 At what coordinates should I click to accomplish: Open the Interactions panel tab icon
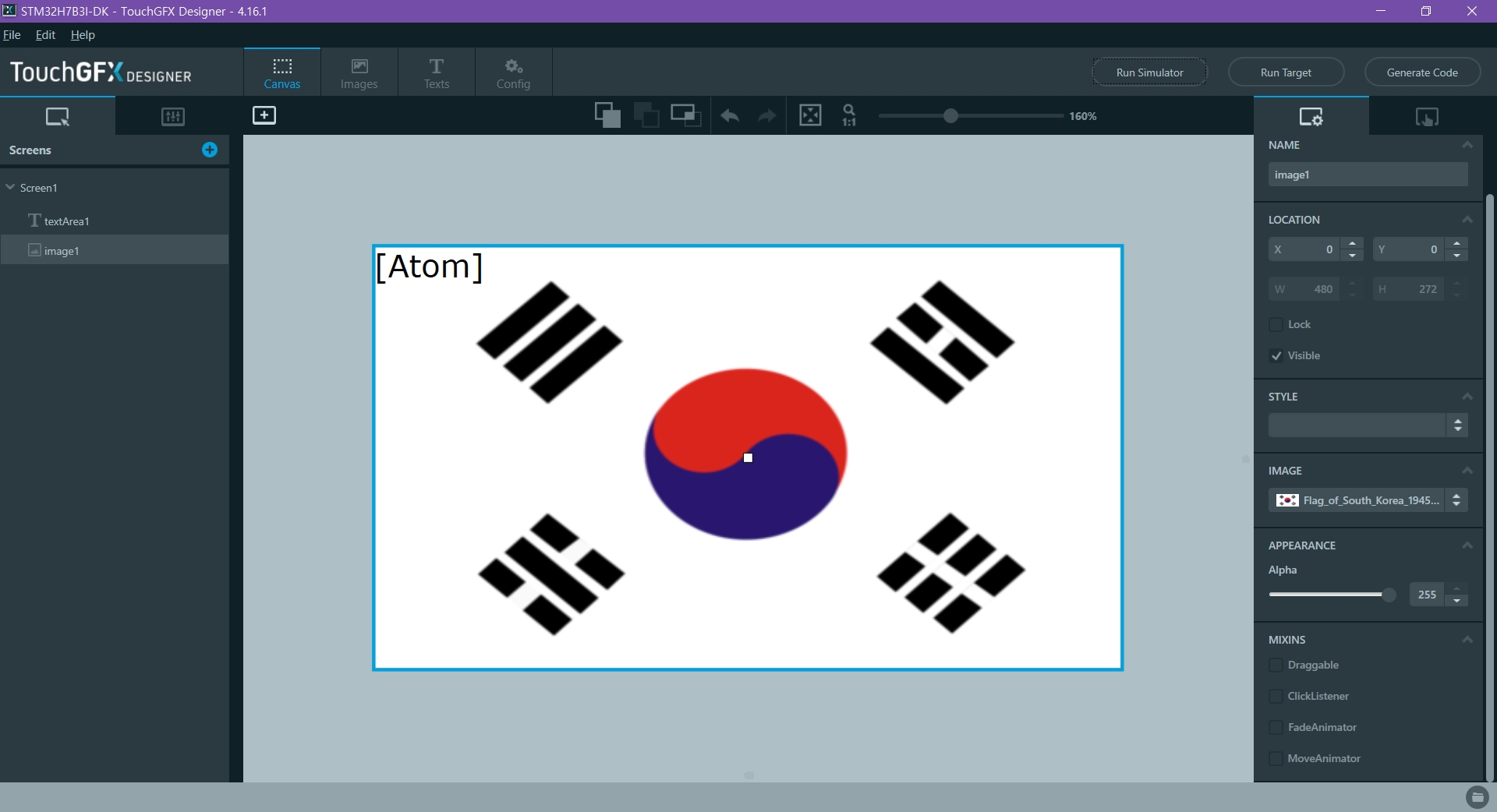coord(1427,117)
